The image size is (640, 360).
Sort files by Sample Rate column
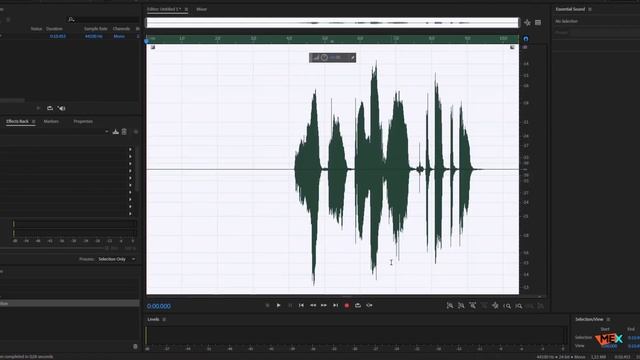coord(96,29)
